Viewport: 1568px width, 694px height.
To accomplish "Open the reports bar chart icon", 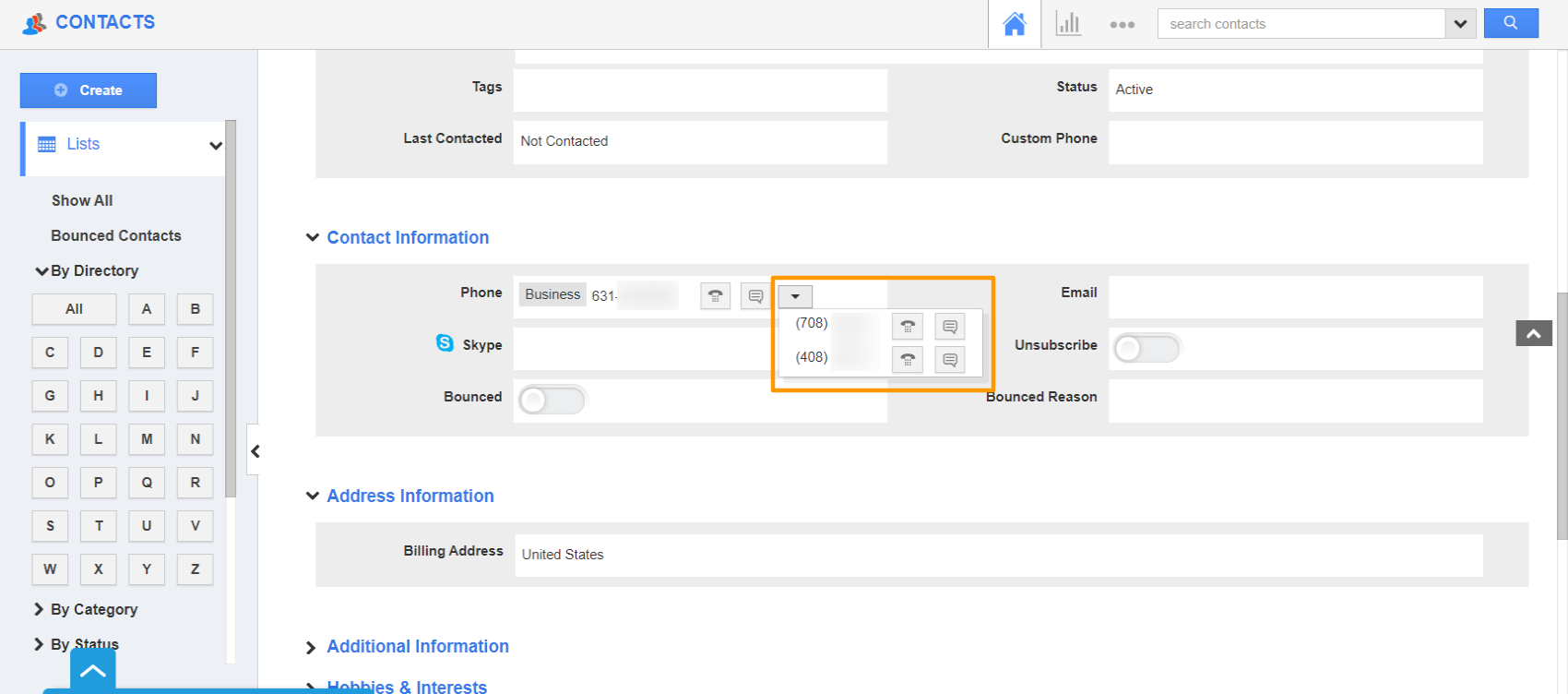I will (x=1068, y=24).
